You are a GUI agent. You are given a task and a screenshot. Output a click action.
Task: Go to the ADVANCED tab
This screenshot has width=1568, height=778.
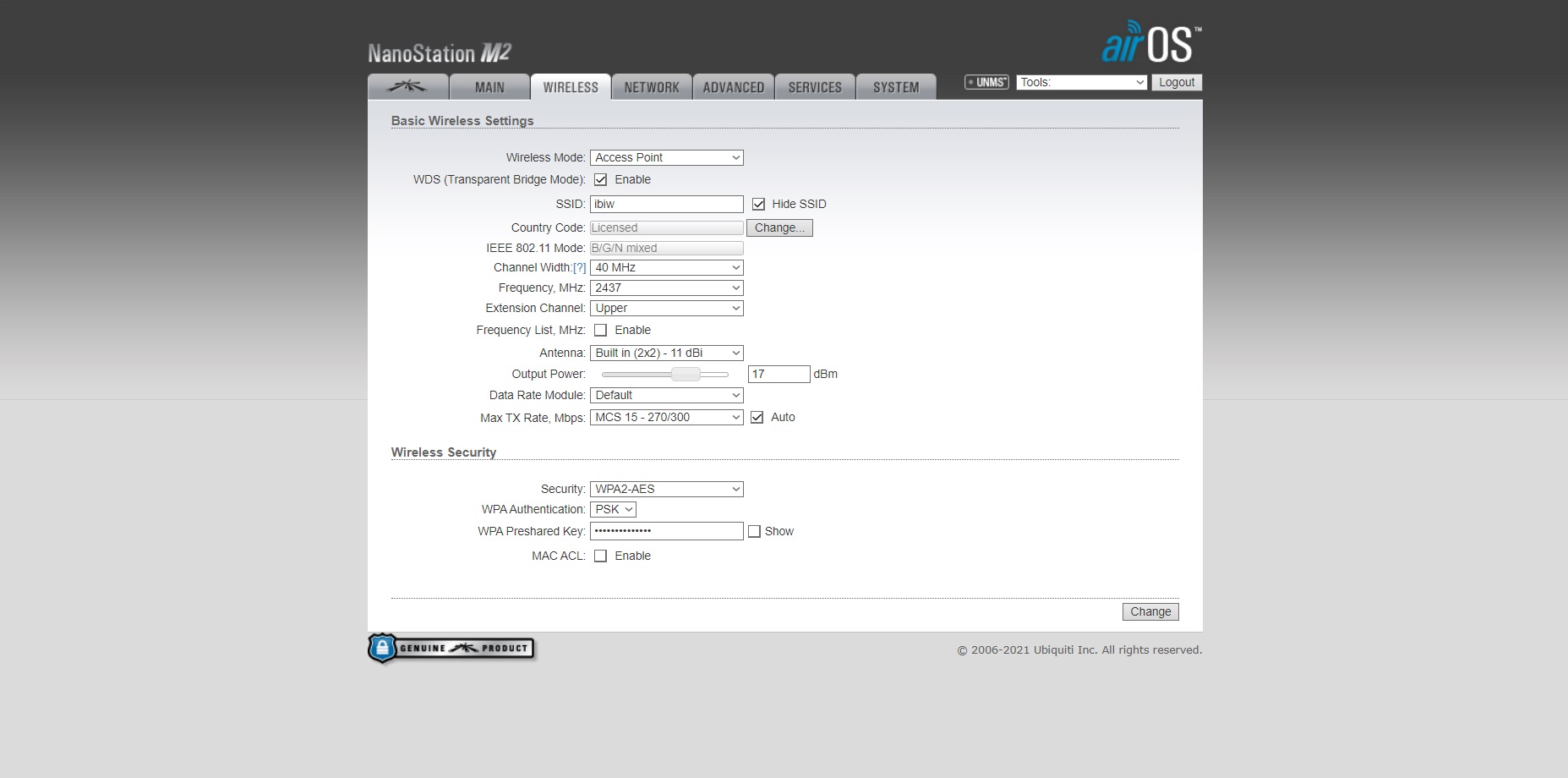click(734, 87)
